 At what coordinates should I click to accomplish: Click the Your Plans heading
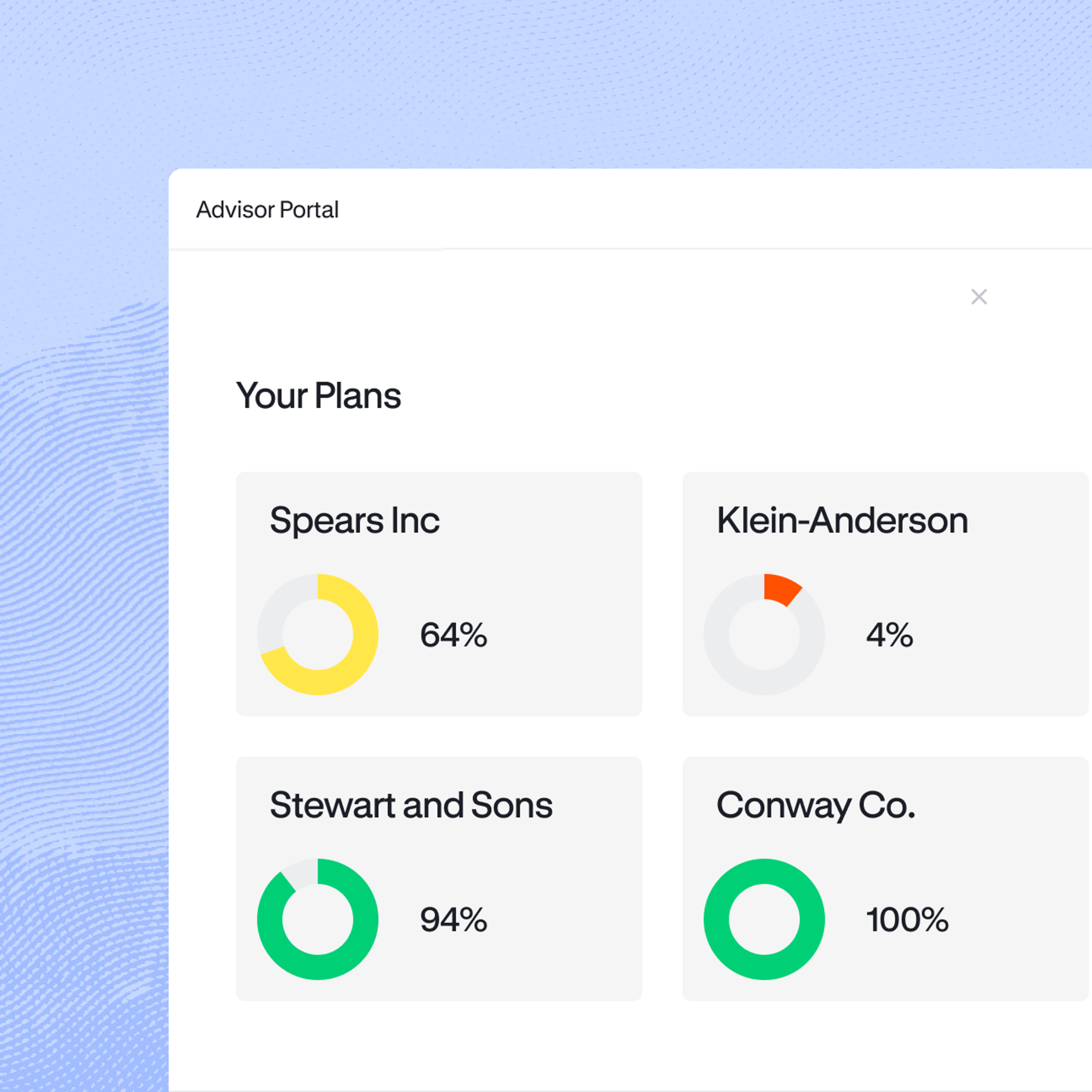[x=318, y=396]
